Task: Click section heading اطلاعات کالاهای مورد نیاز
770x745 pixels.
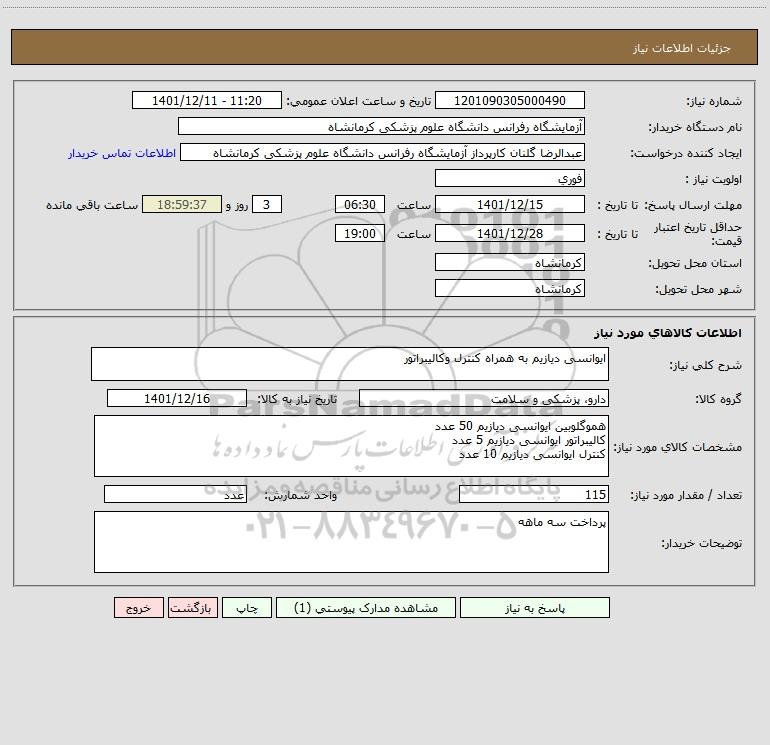Action: pyautogui.click(x=667, y=333)
